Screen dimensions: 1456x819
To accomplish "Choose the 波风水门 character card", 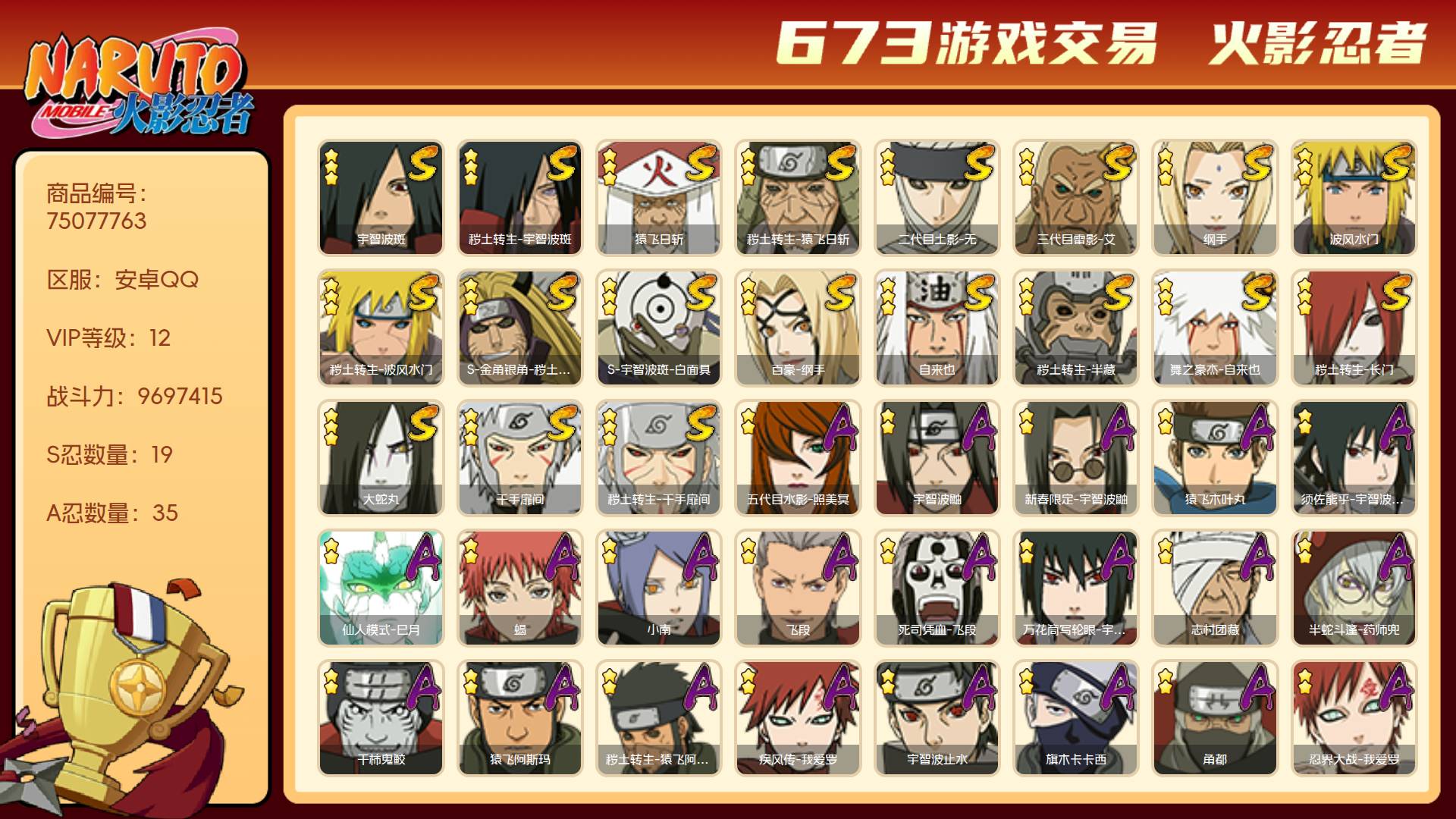I will (1354, 197).
